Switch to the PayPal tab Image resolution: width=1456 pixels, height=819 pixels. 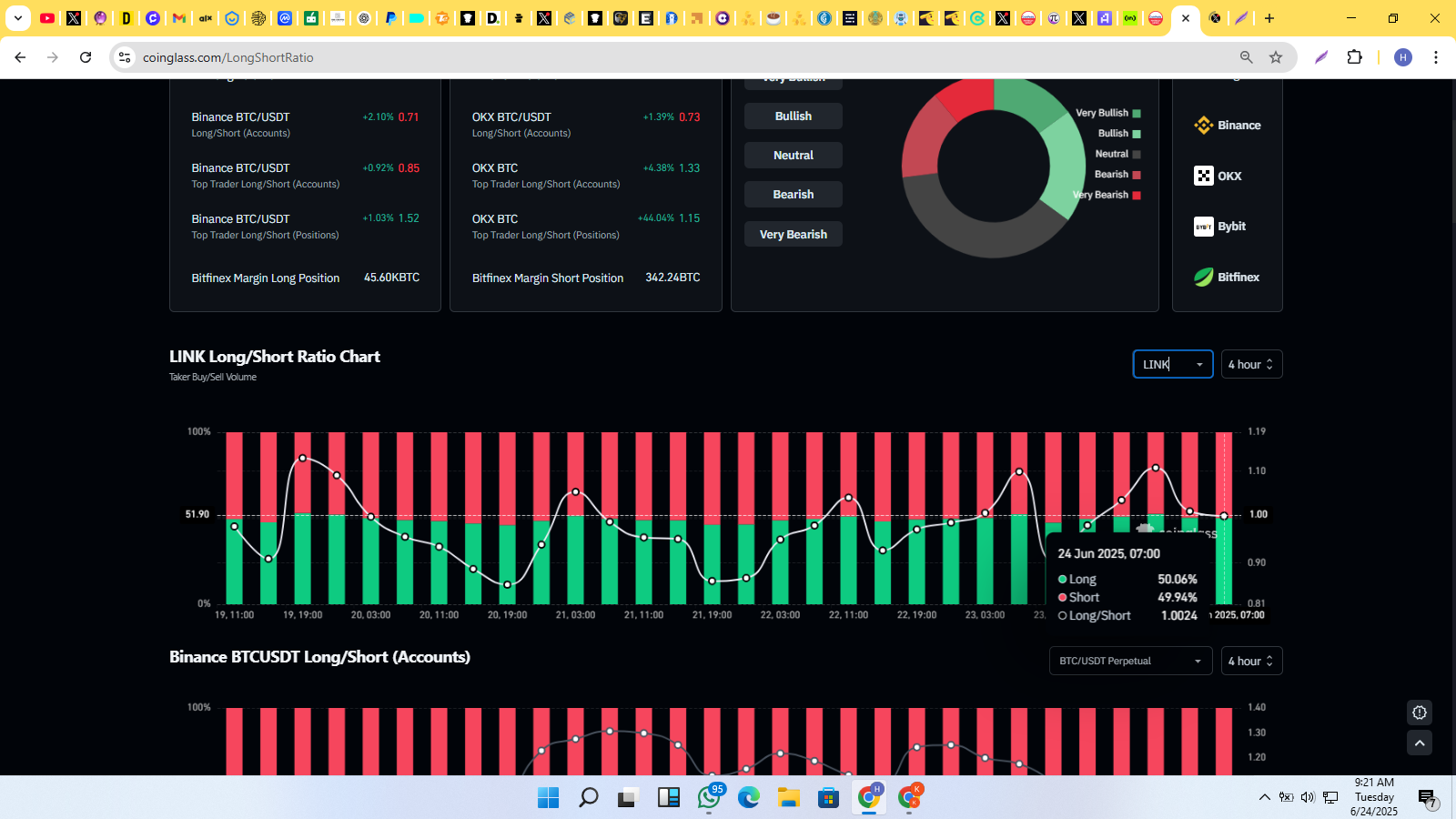tap(390, 18)
